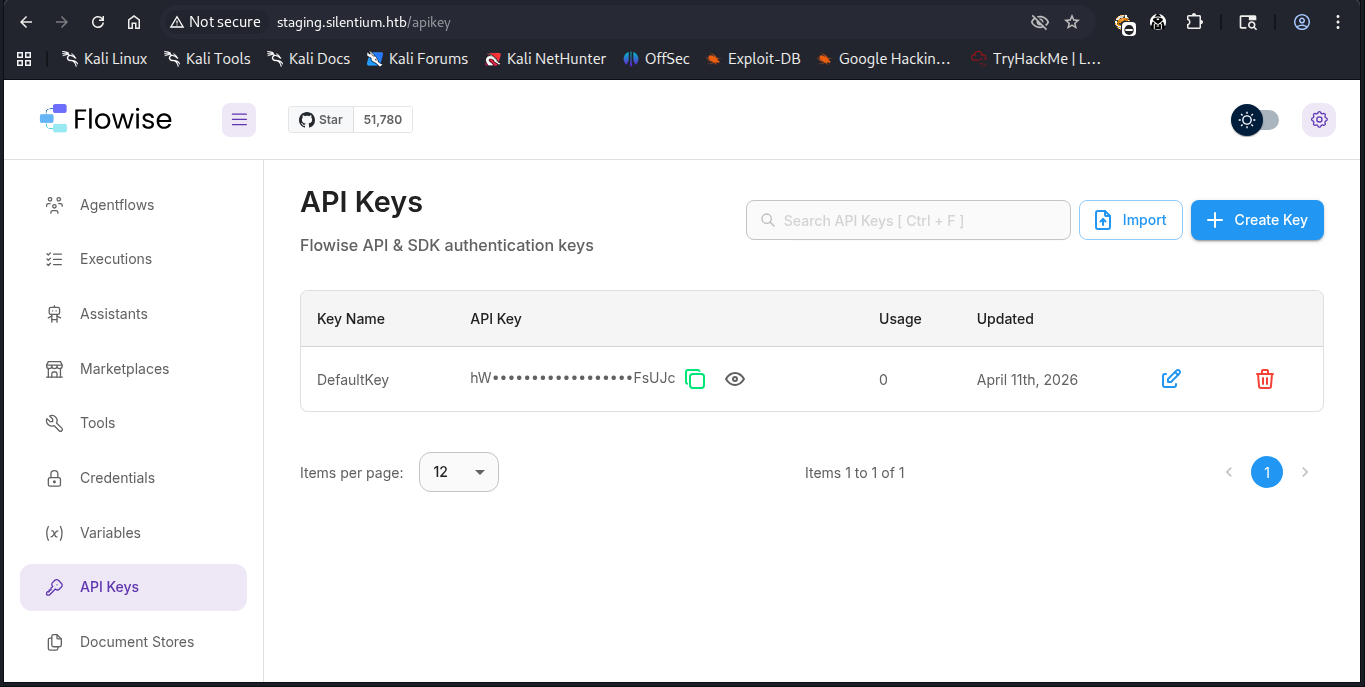Click the masked API key text
Screen dimensions: 1365x687
coord(573,378)
